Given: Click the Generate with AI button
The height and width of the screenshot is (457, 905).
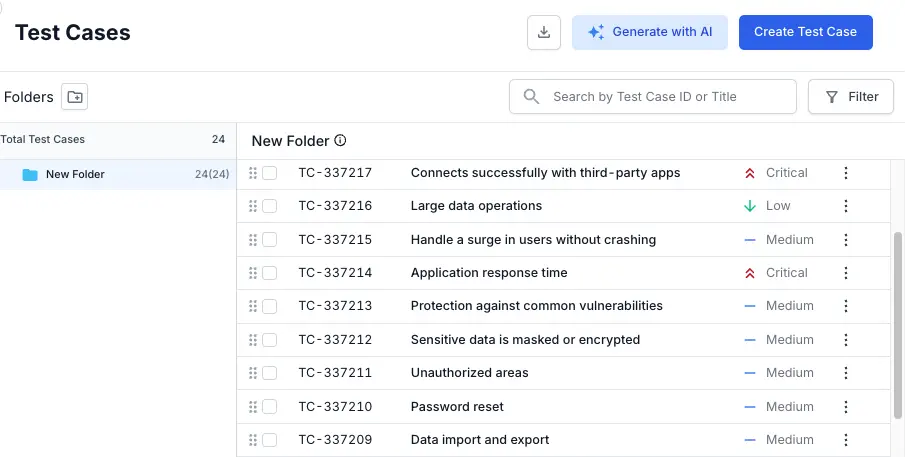Looking at the screenshot, I should (x=650, y=32).
